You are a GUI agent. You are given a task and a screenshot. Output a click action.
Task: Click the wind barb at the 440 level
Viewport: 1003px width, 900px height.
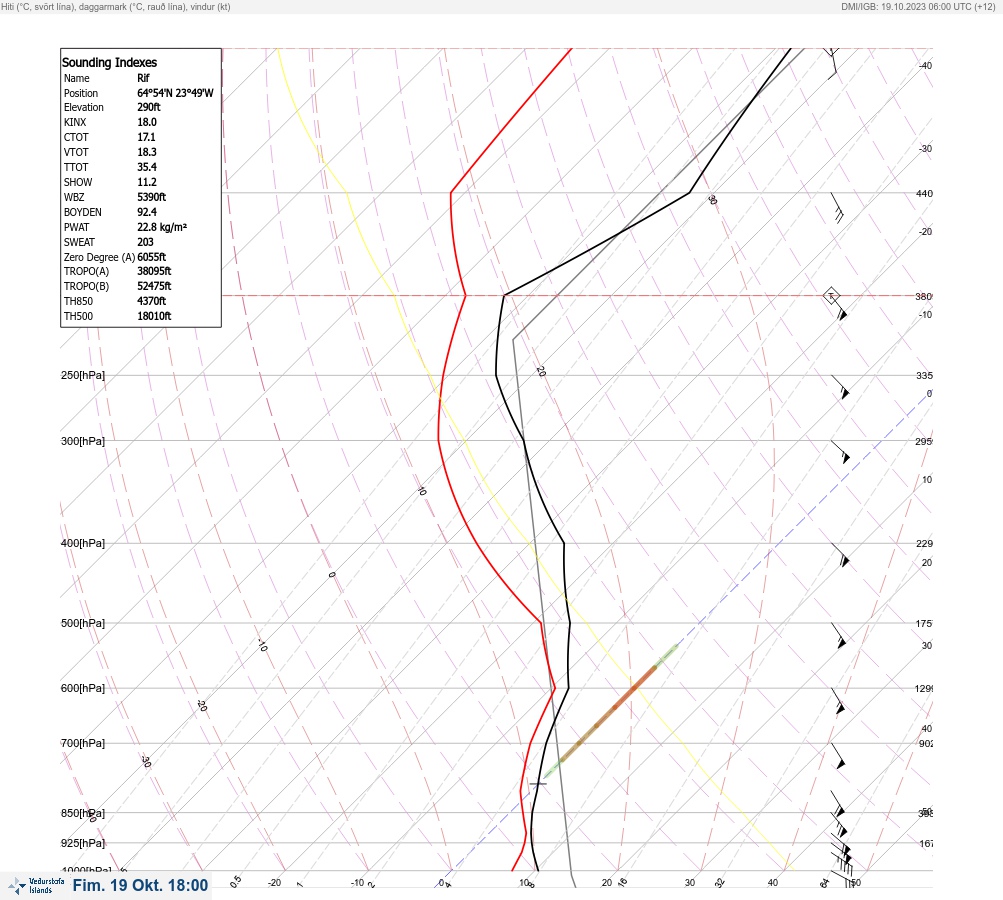(837, 208)
